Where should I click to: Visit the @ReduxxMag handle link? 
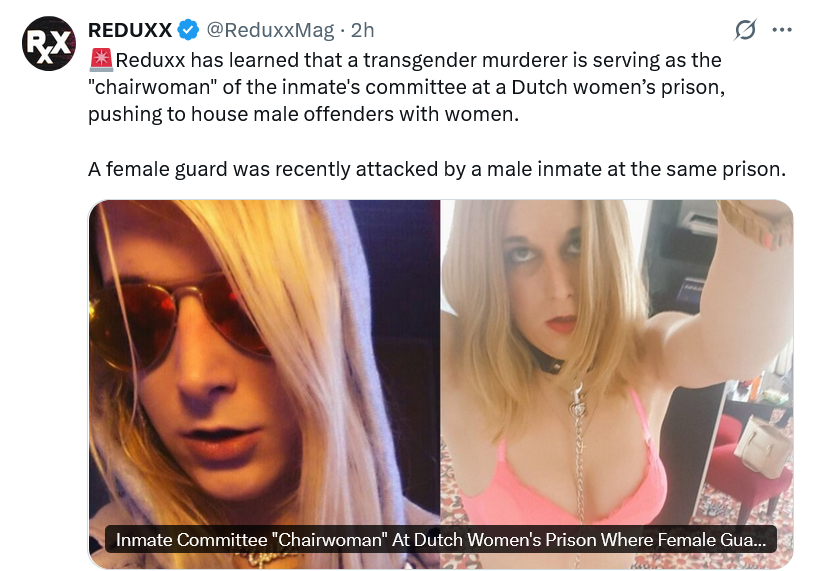click(x=270, y=30)
